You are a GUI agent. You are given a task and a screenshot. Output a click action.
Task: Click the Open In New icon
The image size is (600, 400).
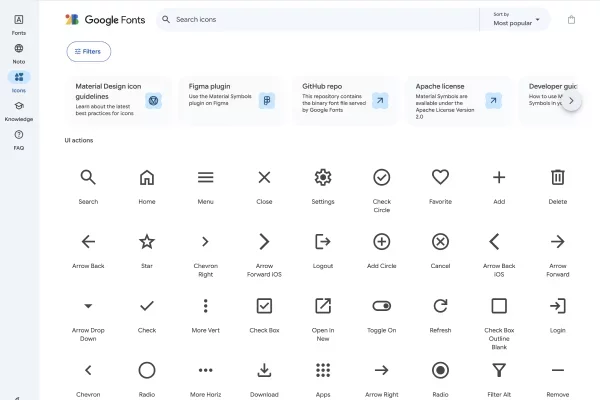pyautogui.click(x=322, y=306)
